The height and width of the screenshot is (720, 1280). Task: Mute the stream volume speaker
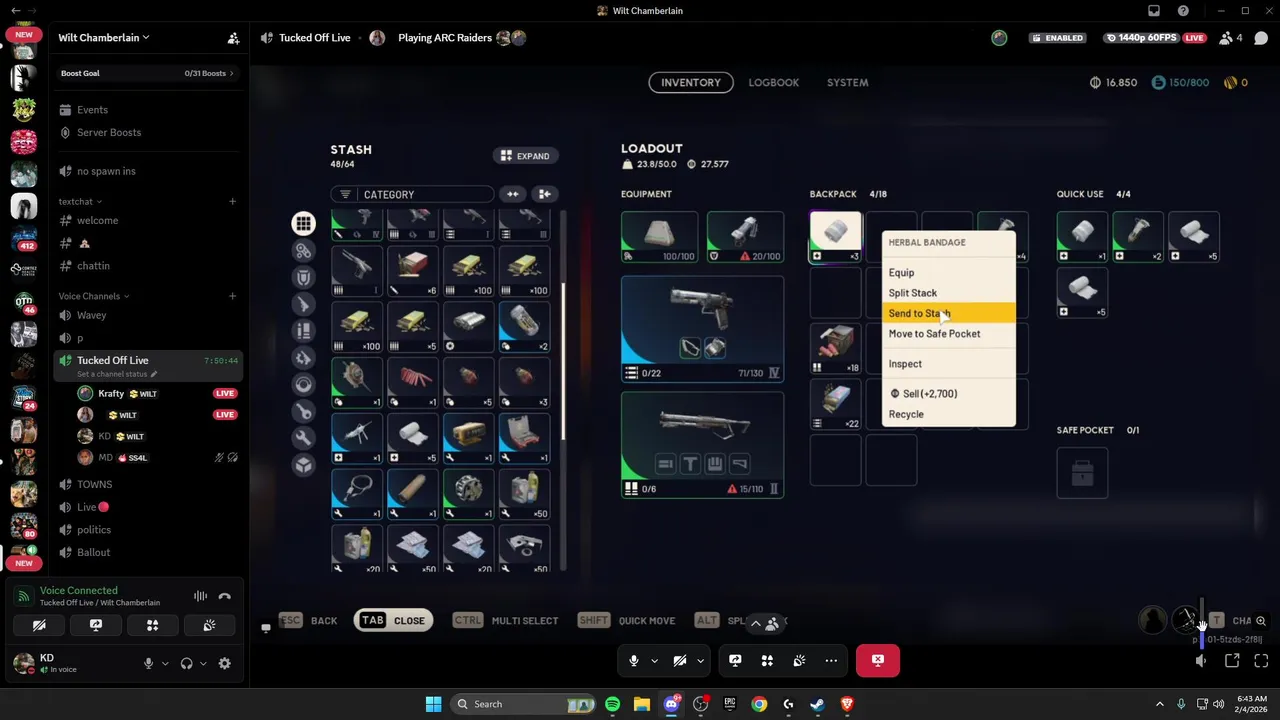[1201, 660]
